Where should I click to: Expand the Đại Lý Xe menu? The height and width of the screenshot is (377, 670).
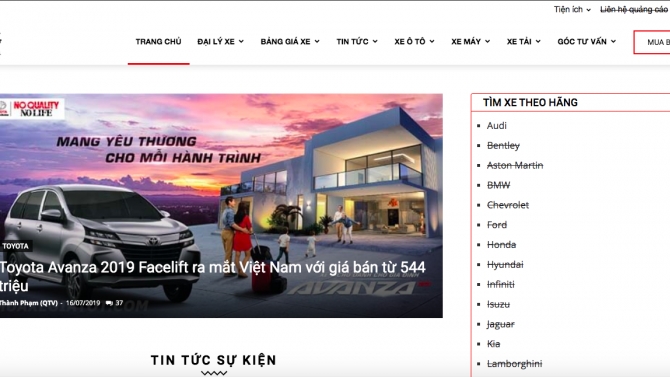(x=220, y=41)
